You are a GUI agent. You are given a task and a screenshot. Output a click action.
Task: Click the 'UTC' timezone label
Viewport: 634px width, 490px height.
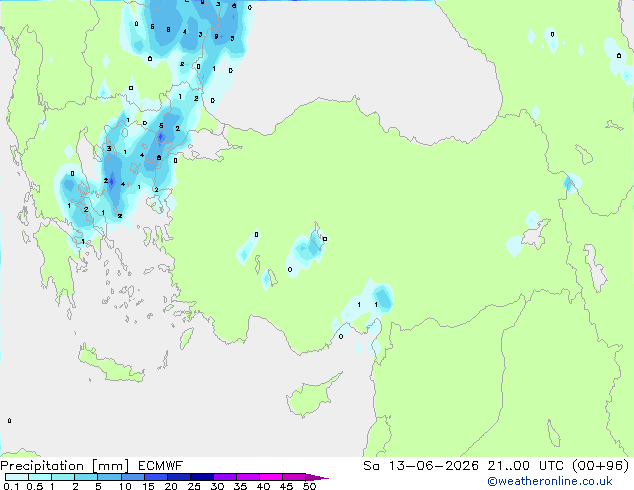[552, 466]
